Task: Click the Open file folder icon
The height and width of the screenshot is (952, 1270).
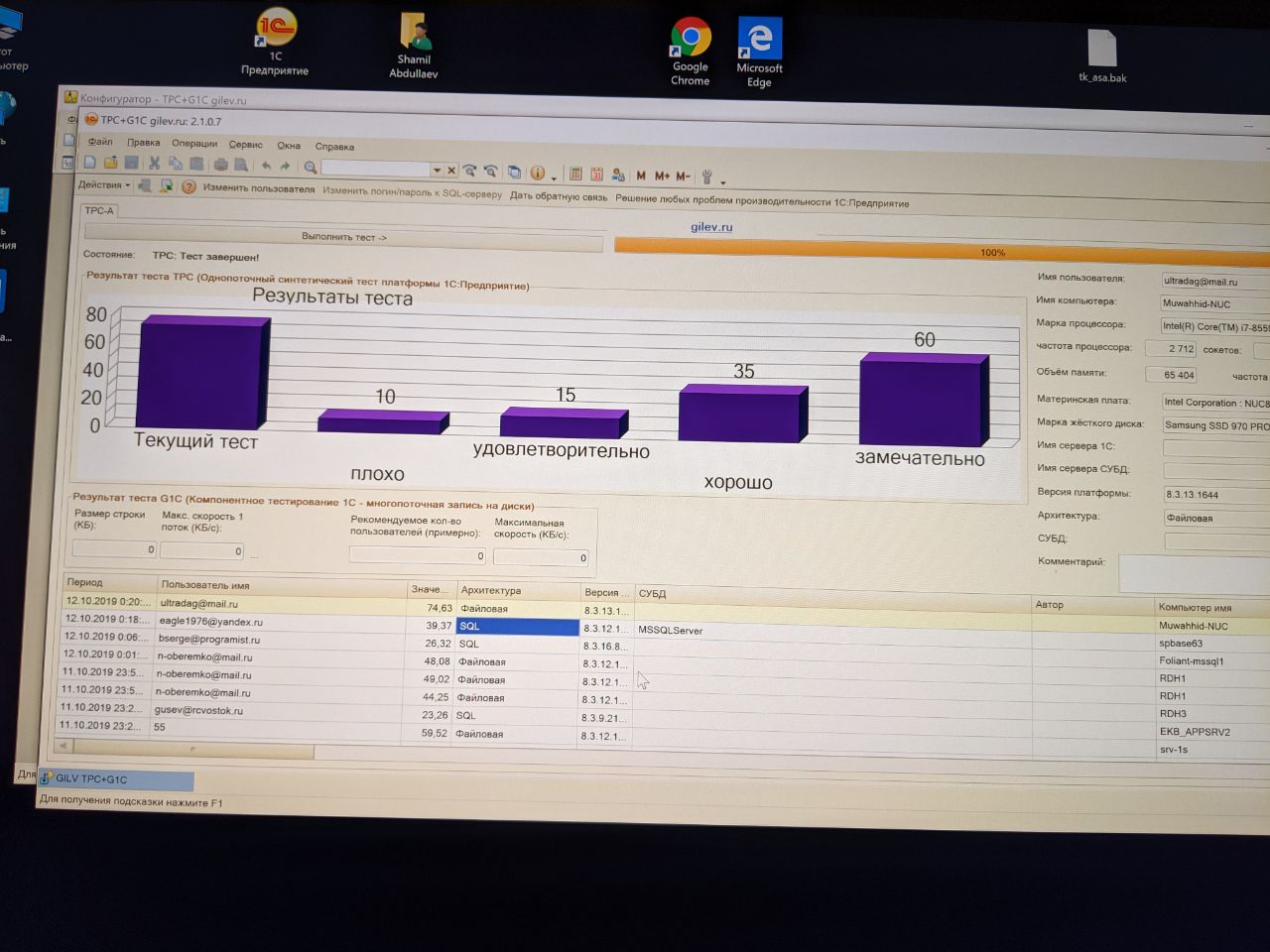Action: coord(110,163)
